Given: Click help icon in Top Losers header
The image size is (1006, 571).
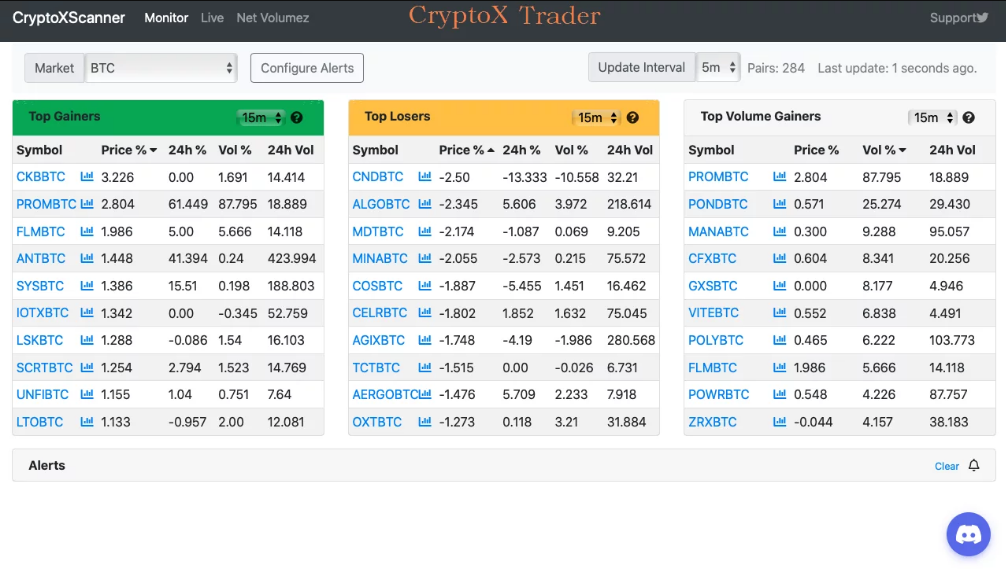Looking at the screenshot, I should 633,117.
